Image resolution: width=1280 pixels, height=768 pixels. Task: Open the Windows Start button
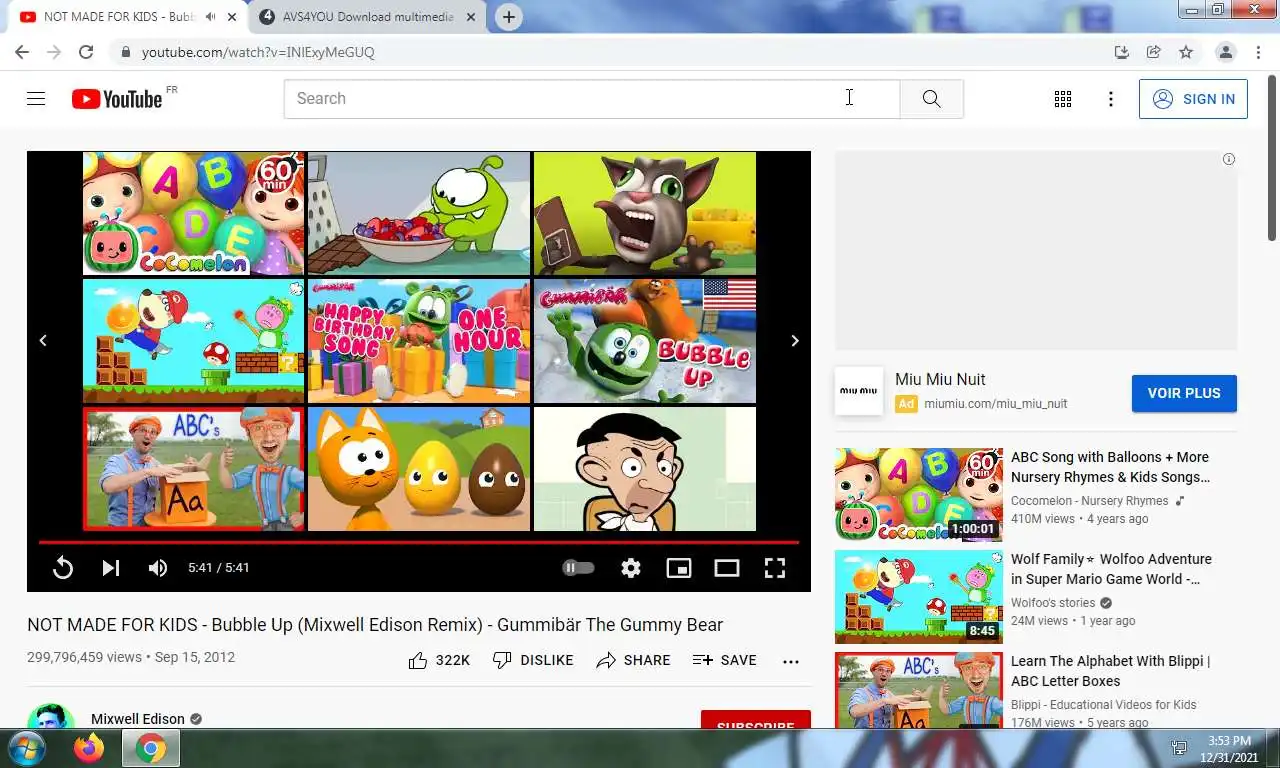[25, 748]
